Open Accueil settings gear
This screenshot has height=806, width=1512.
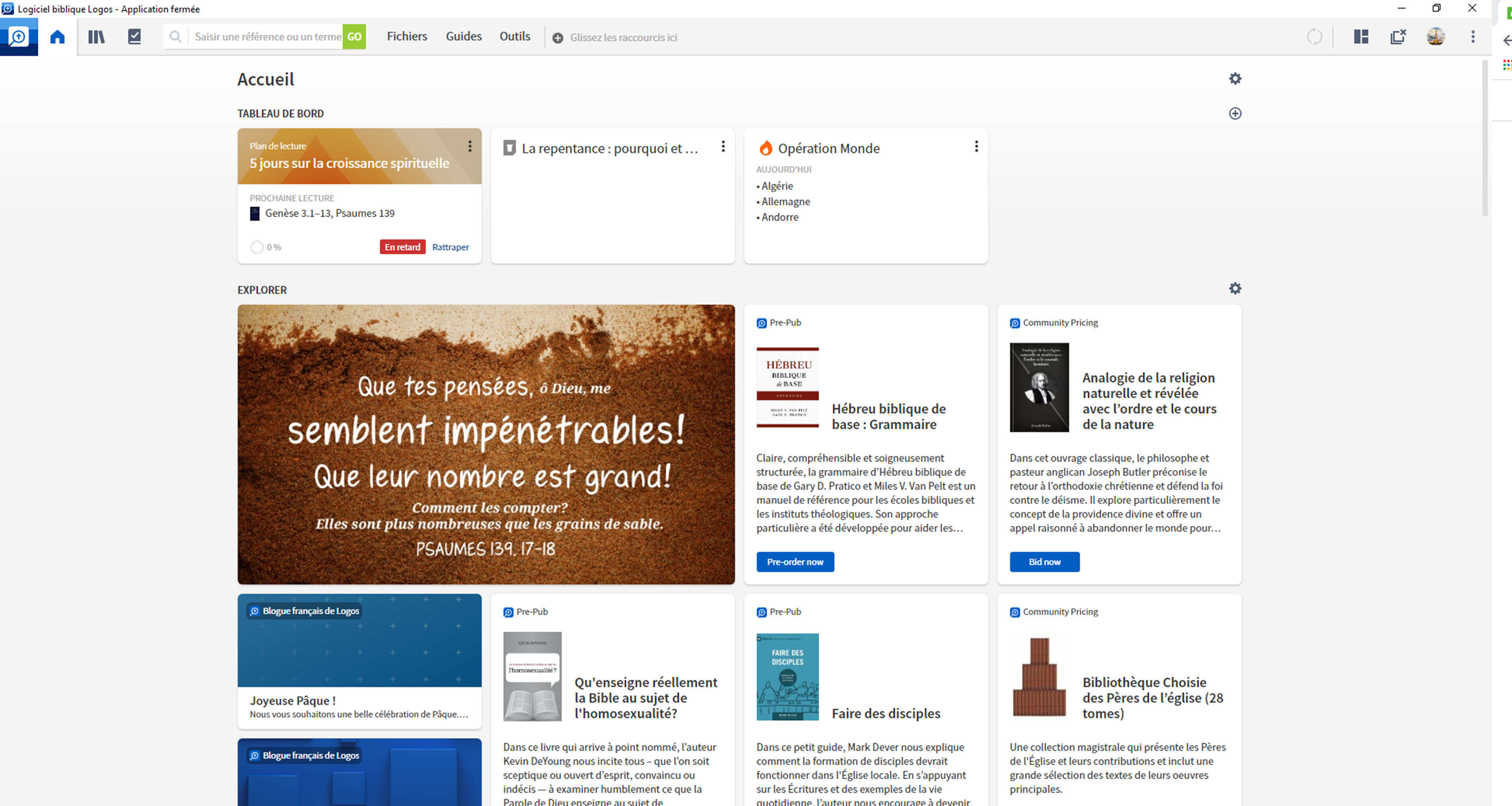1236,79
